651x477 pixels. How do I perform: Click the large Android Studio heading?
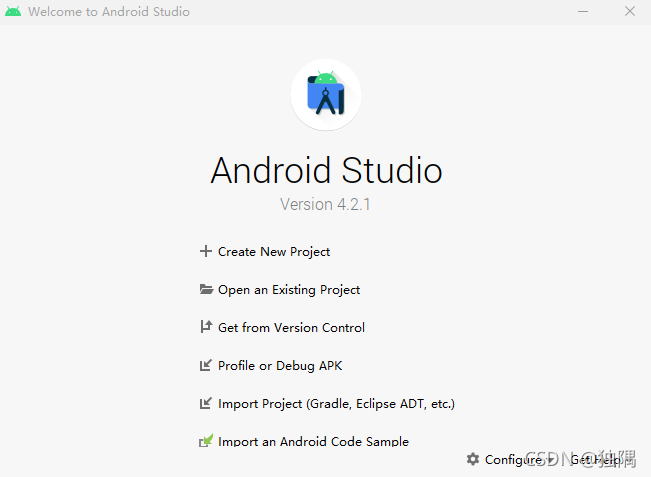pyautogui.click(x=326, y=170)
